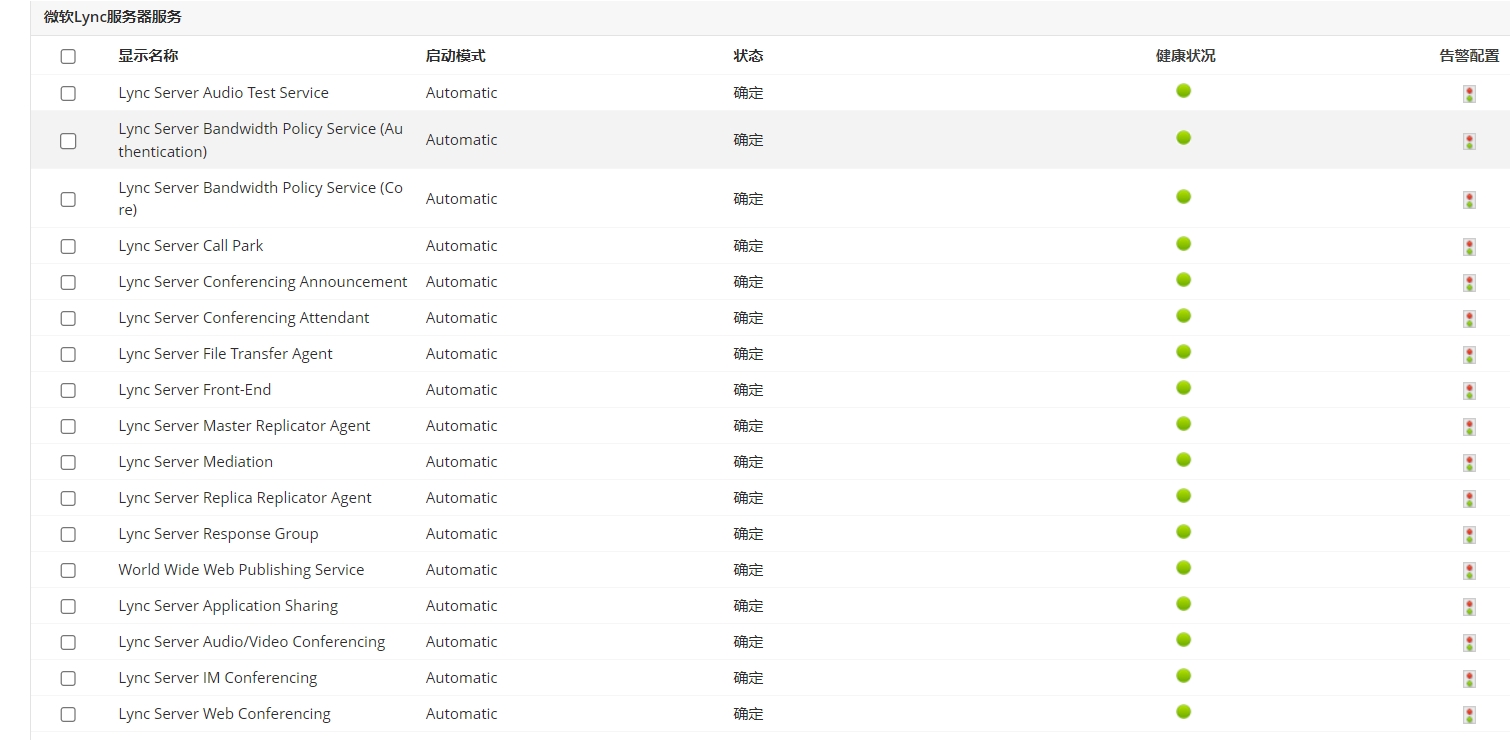
Task: Check Lync Server Audio Test Service row
Action: pyautogui.click(x=68, y=93)
